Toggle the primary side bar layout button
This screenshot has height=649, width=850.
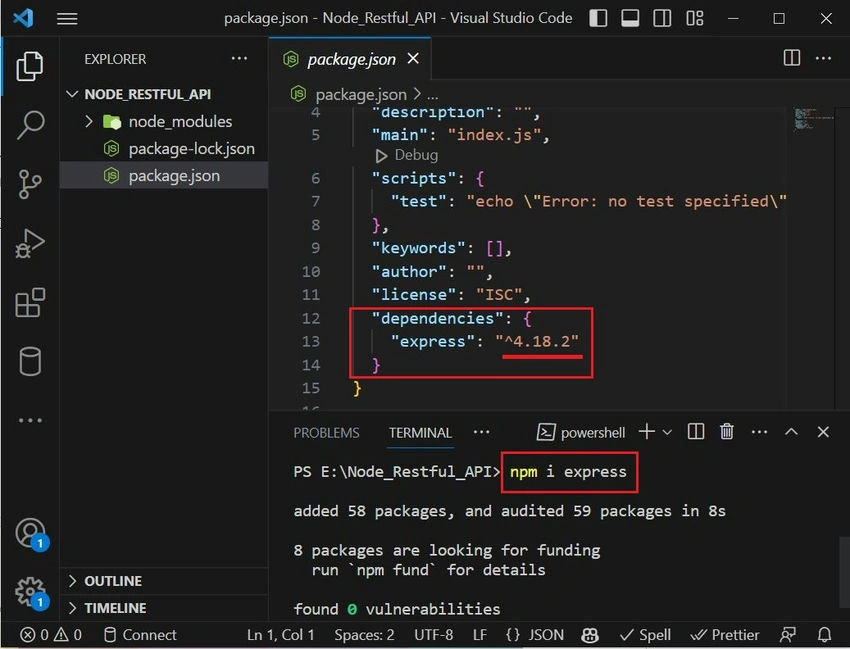coord(598,18)
